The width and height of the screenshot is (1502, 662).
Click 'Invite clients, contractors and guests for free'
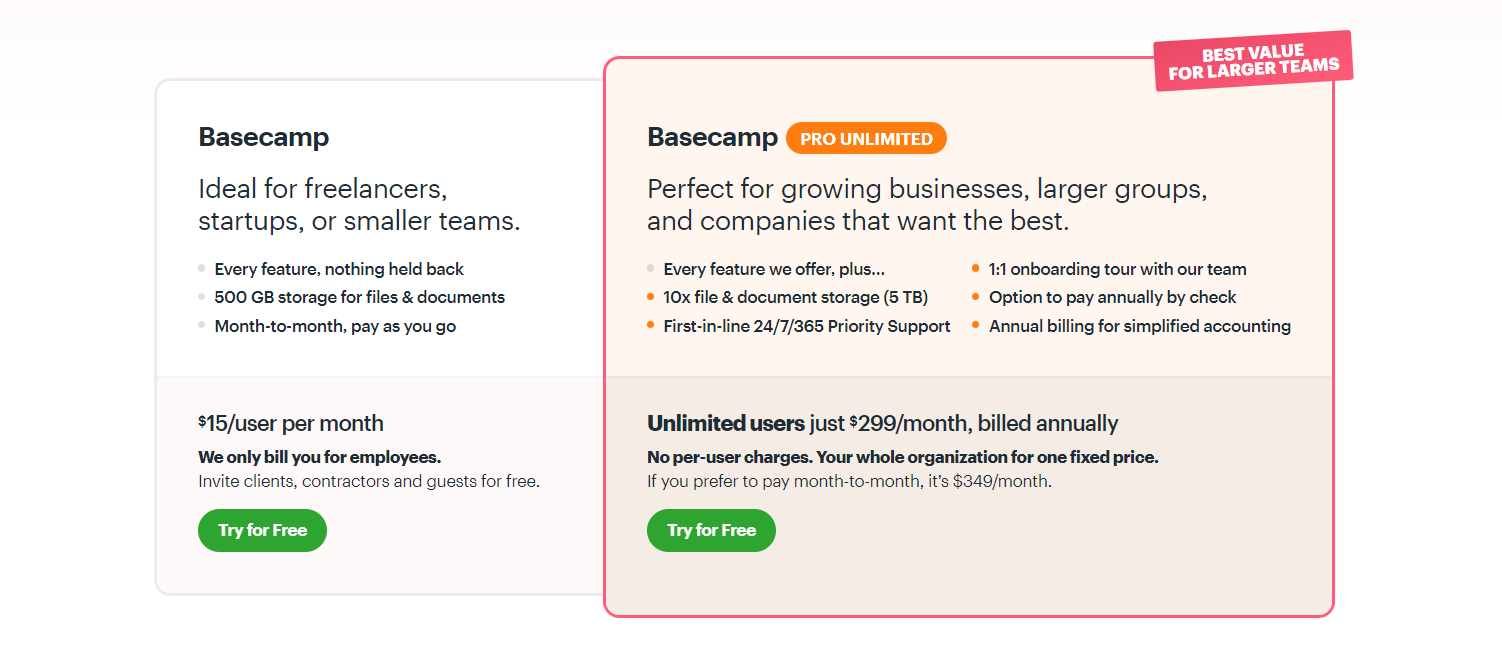click(369, 481)
